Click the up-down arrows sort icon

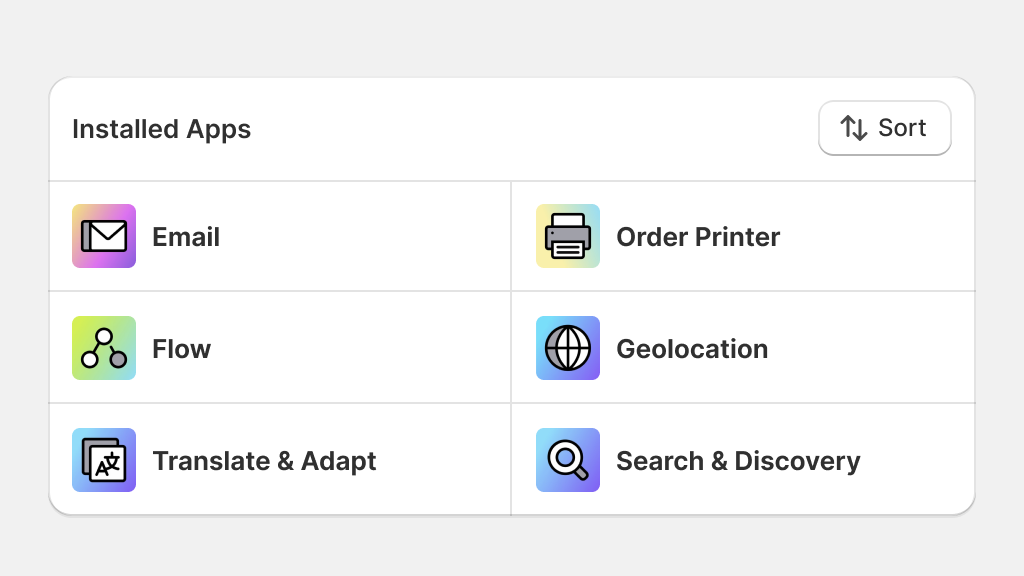click(854, 128)
